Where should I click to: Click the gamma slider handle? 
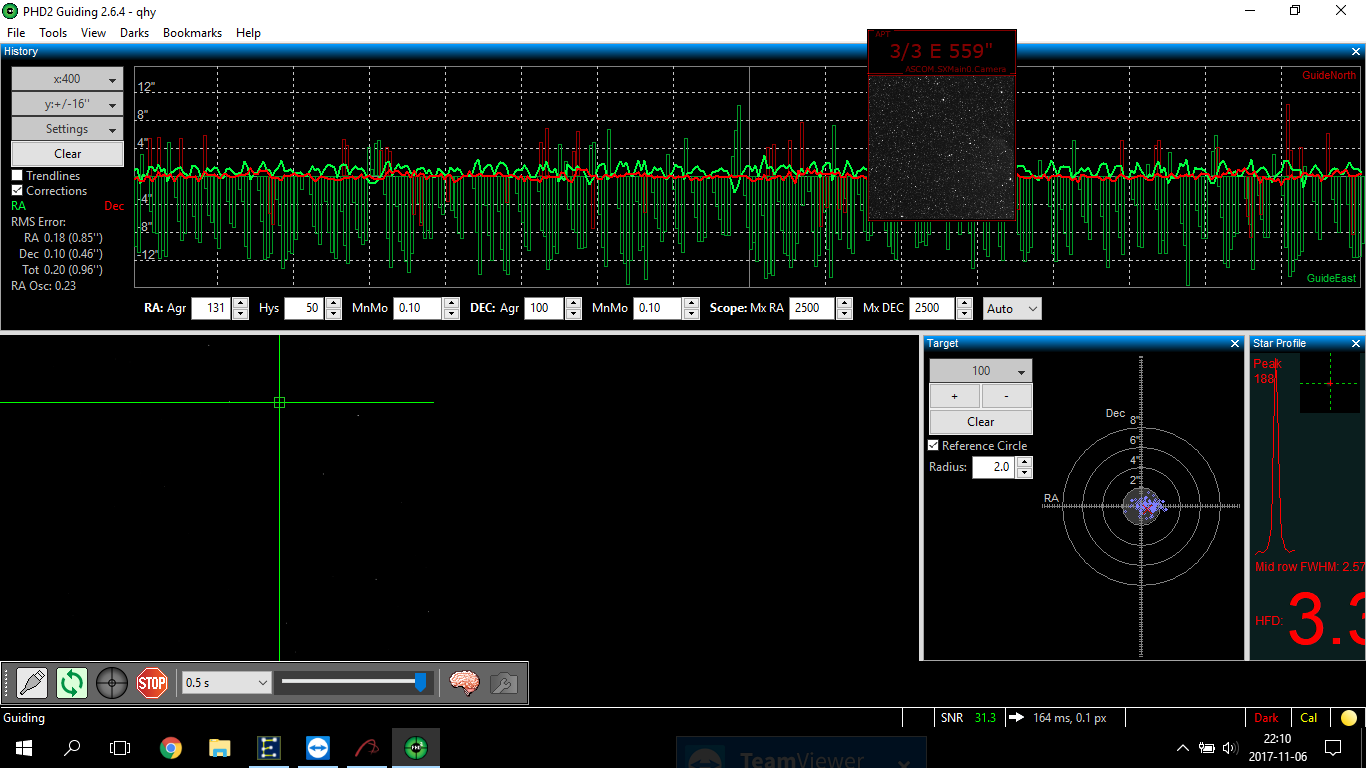point(420,682)
